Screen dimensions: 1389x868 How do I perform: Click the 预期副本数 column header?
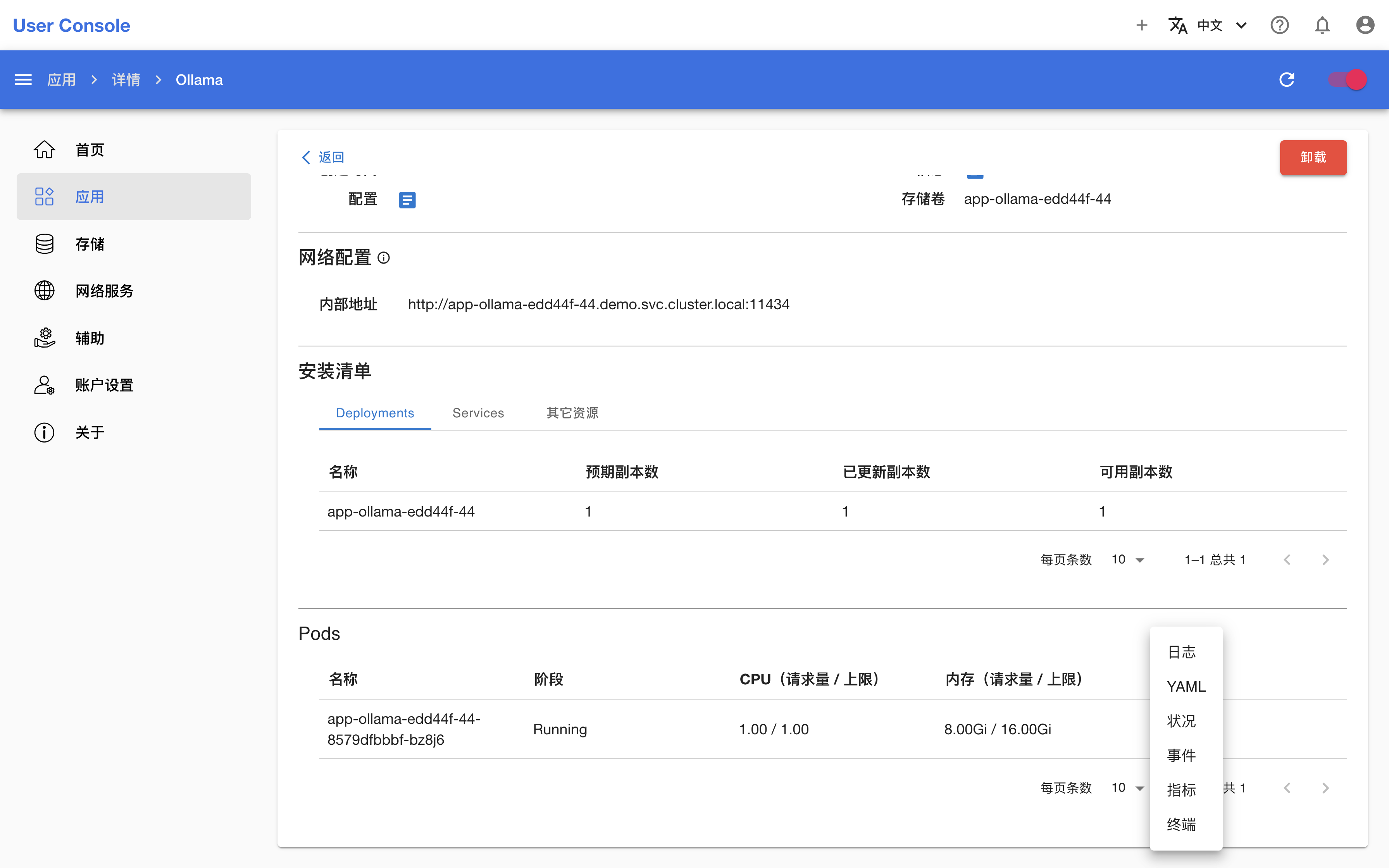coord(622,472)
